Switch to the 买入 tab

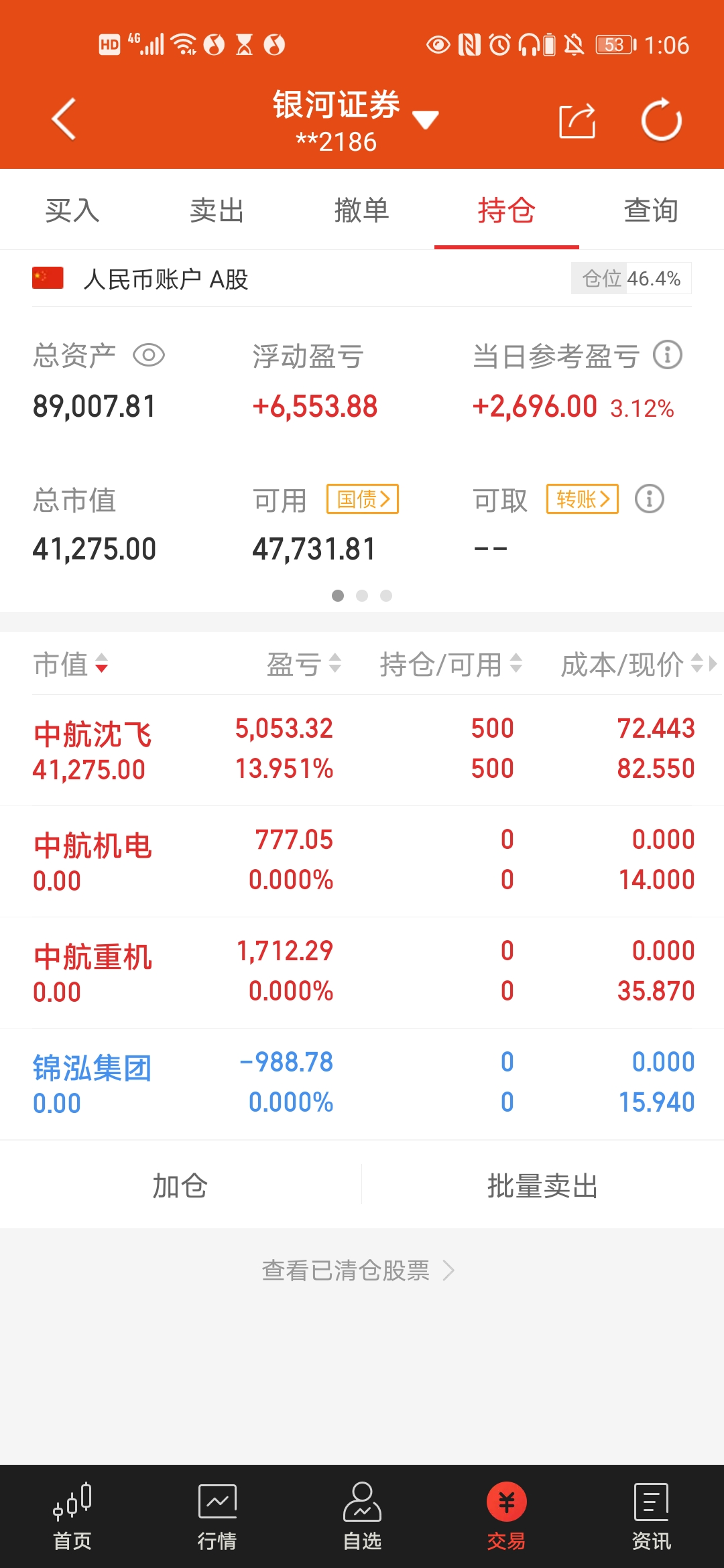[x=72, y=210]
